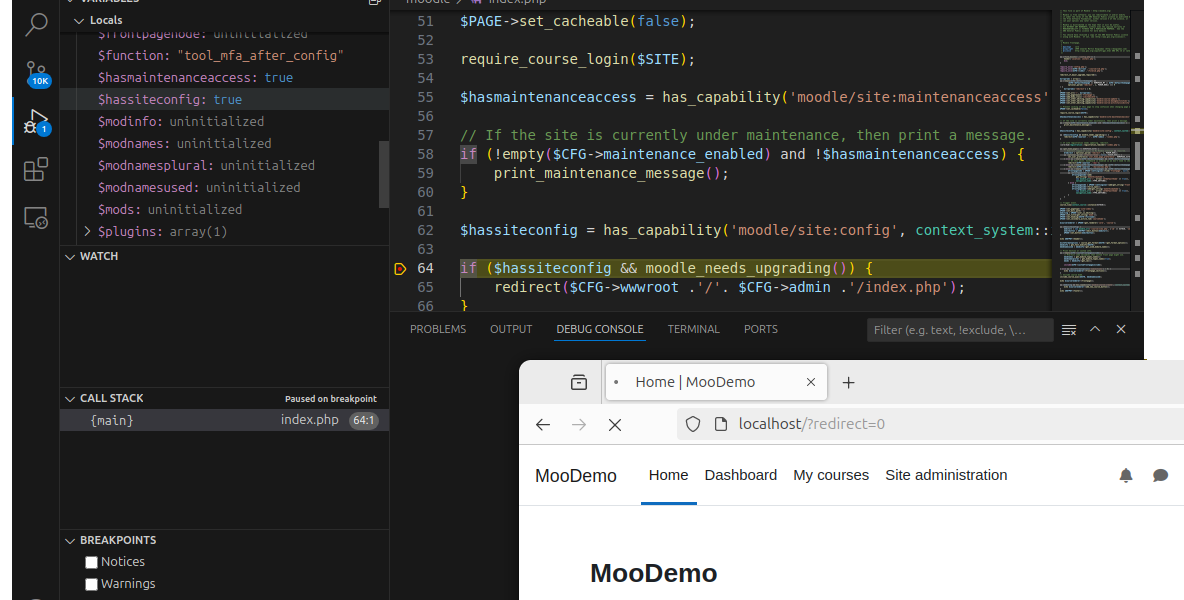Select the Home | MooDemo browser tab
Image resolution: width=1184 pixels, height=600 pixels.
(x=717, y=382)
